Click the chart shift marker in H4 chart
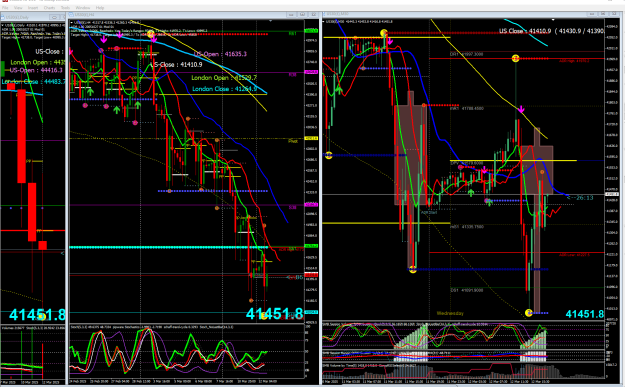This screenshot has height=387, width=625. [x=271, y=21]
